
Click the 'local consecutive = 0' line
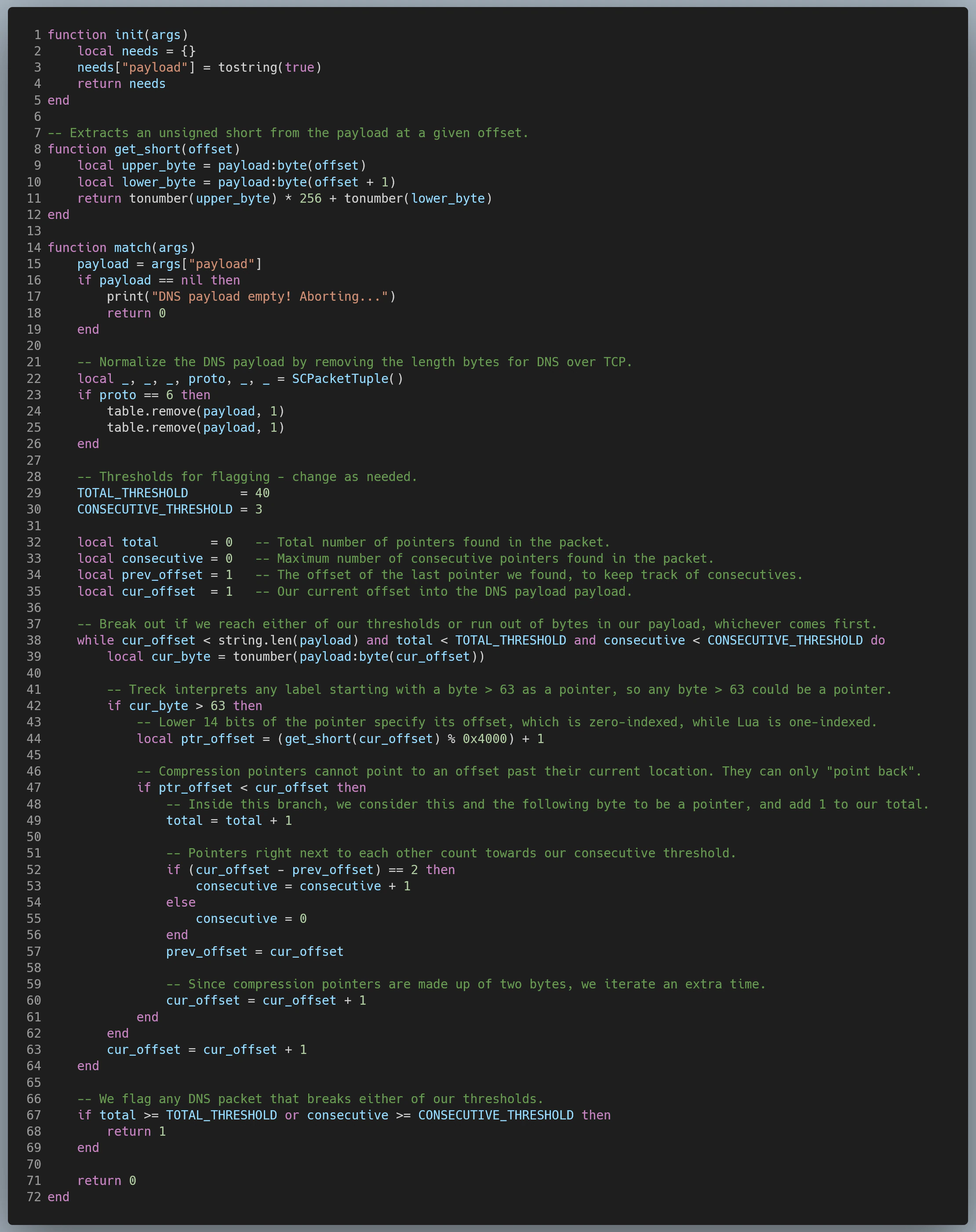(155, 559)
